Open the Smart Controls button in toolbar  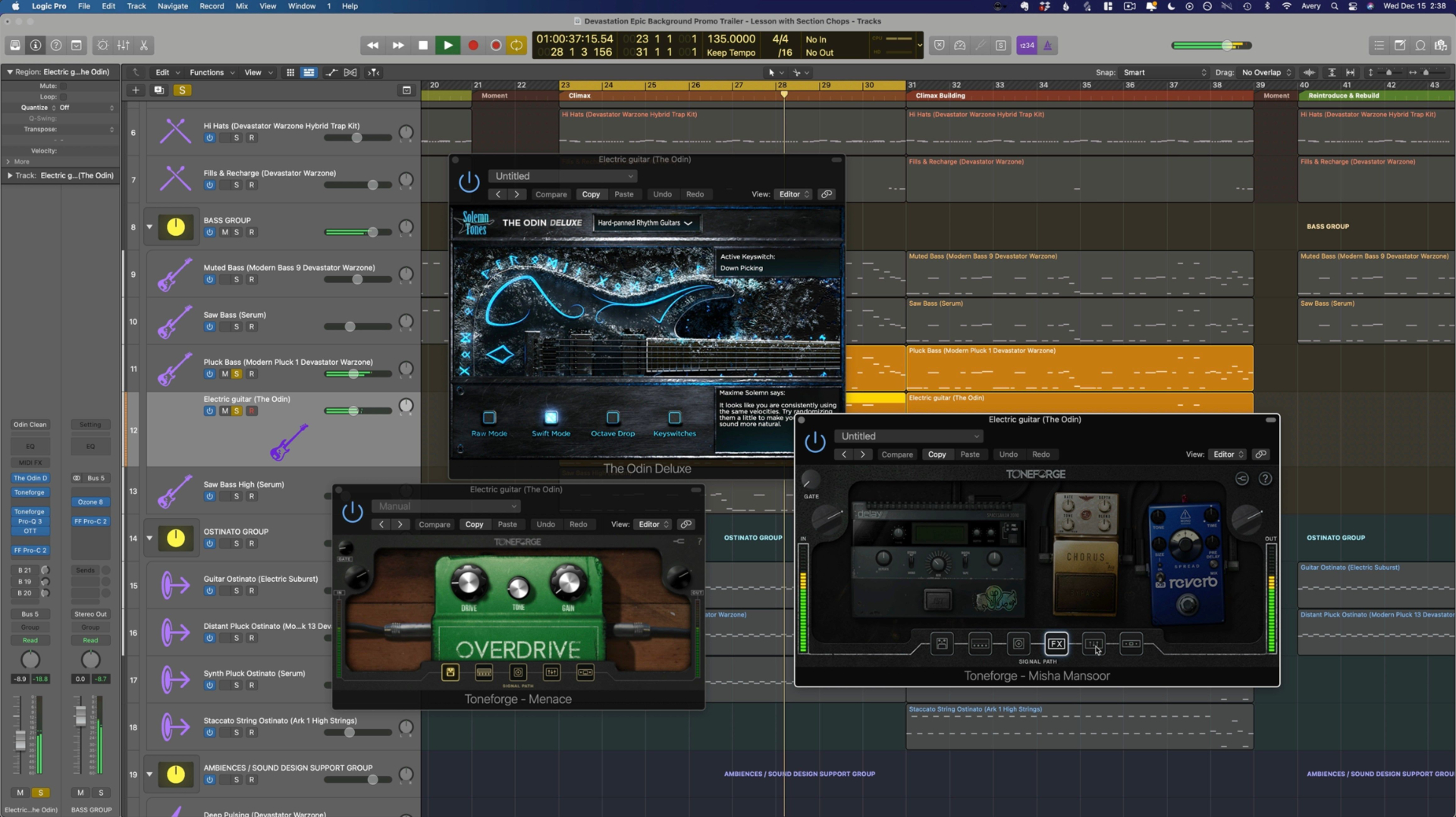102,46
